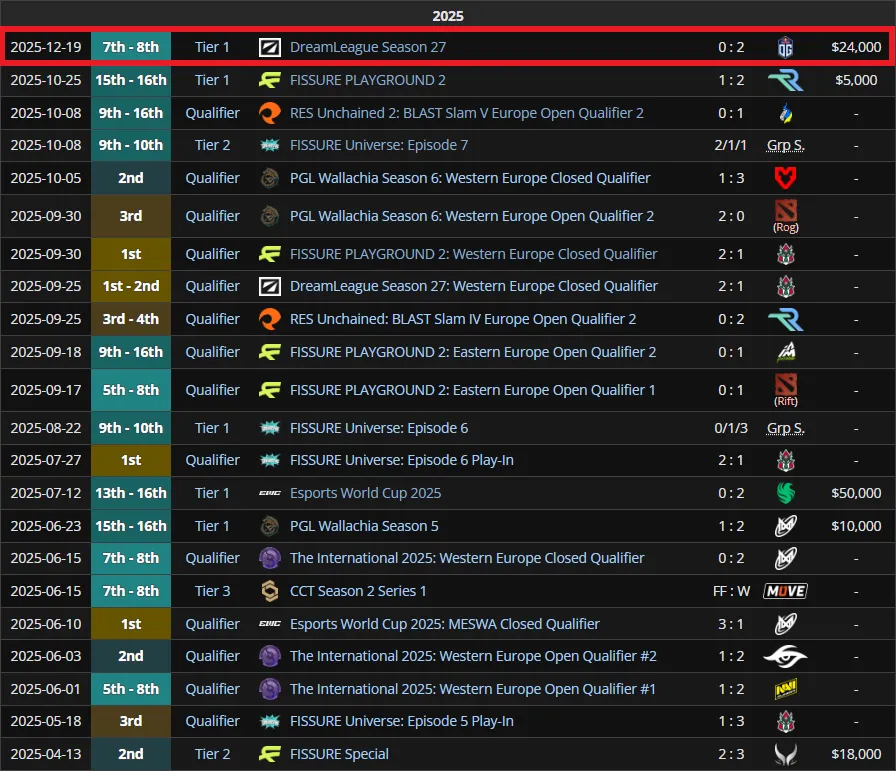Click the purple icon beside The International 2025 Closed Qualifier

[x=270, y=558]
